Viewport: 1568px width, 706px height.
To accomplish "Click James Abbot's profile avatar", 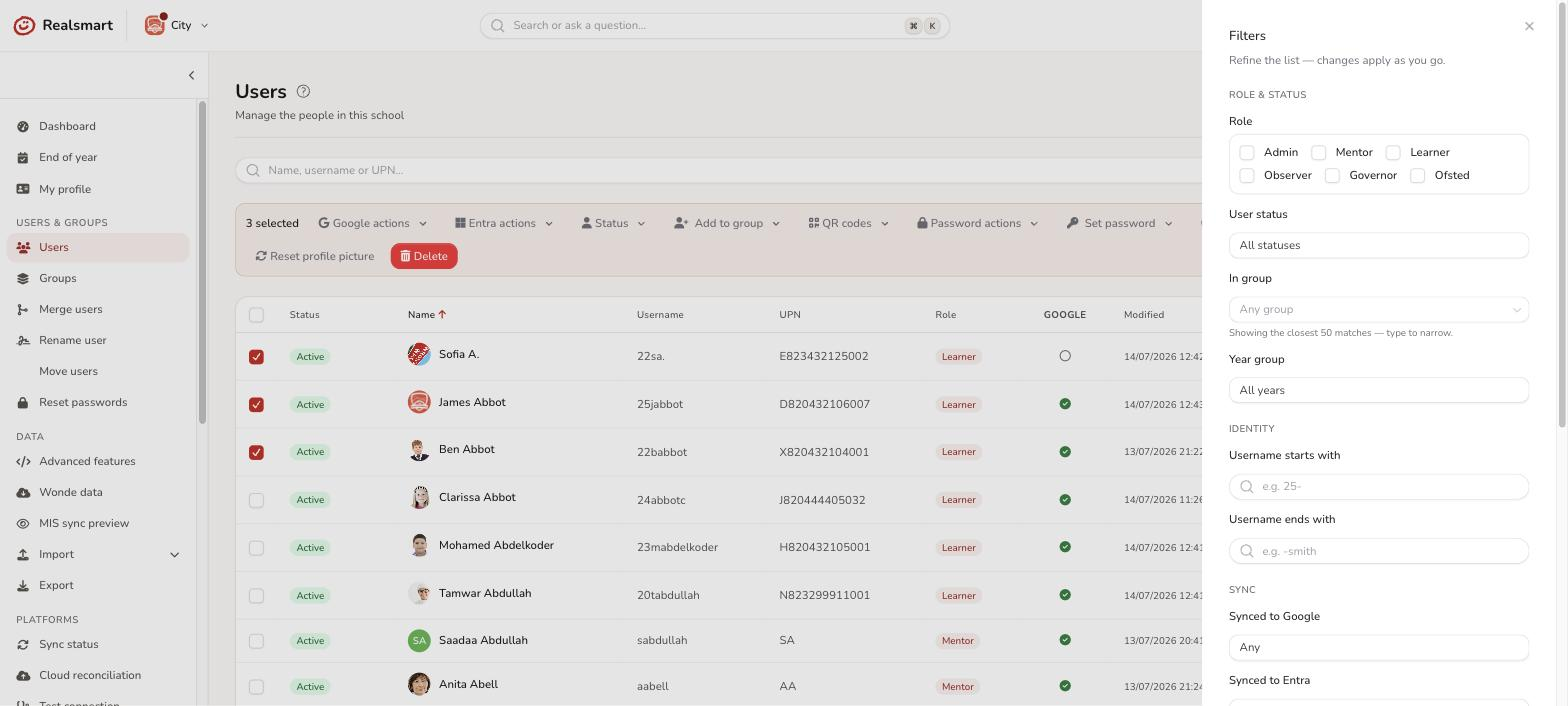I will pyautogui.click(x=419, y=402).
